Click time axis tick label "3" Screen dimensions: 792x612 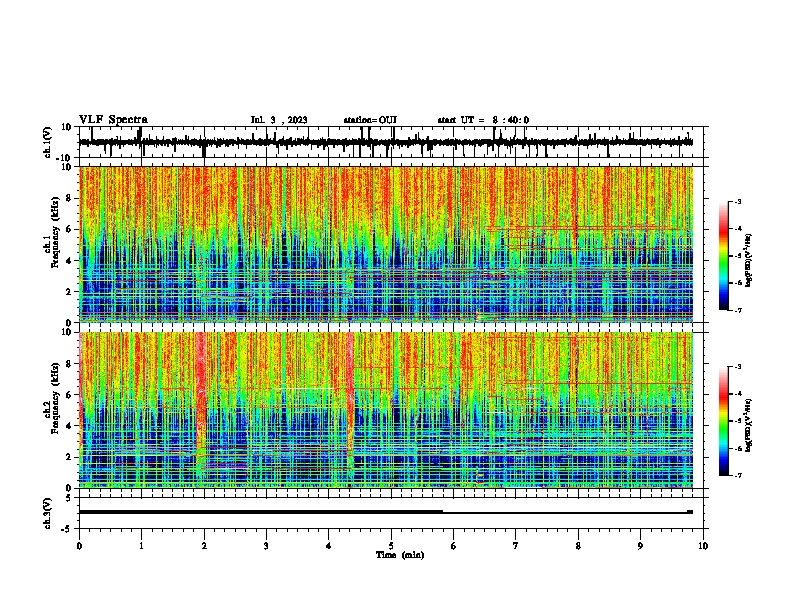click(x=266, y=546)
